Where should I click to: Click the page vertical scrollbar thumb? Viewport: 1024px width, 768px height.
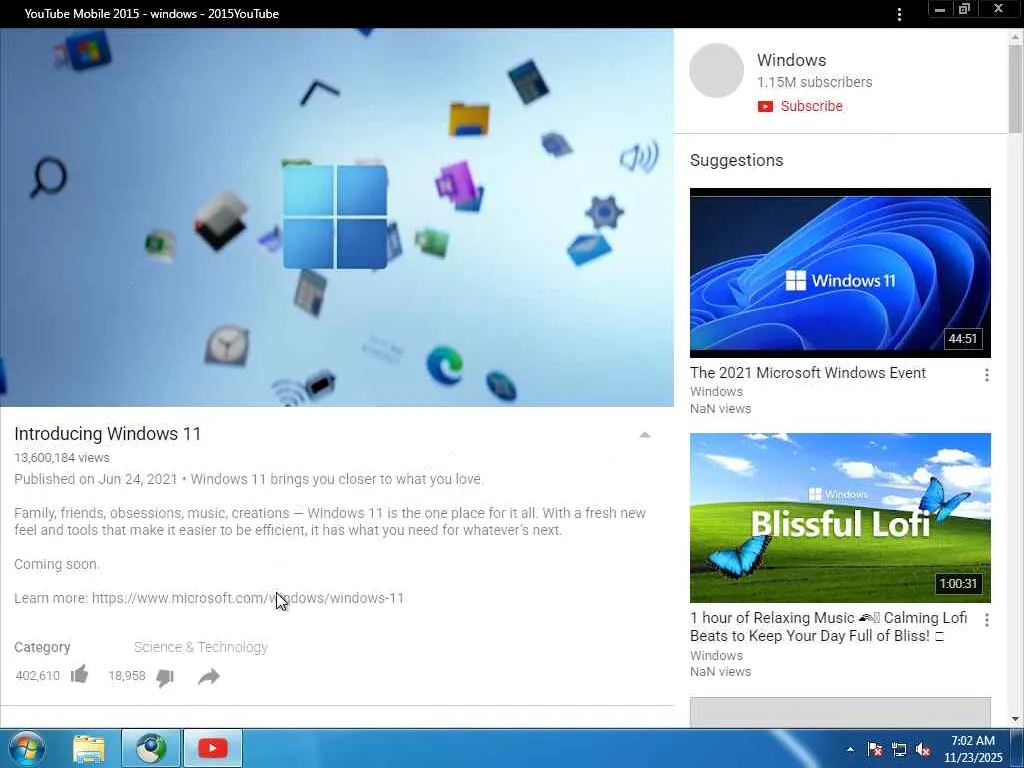point(1016,88)
